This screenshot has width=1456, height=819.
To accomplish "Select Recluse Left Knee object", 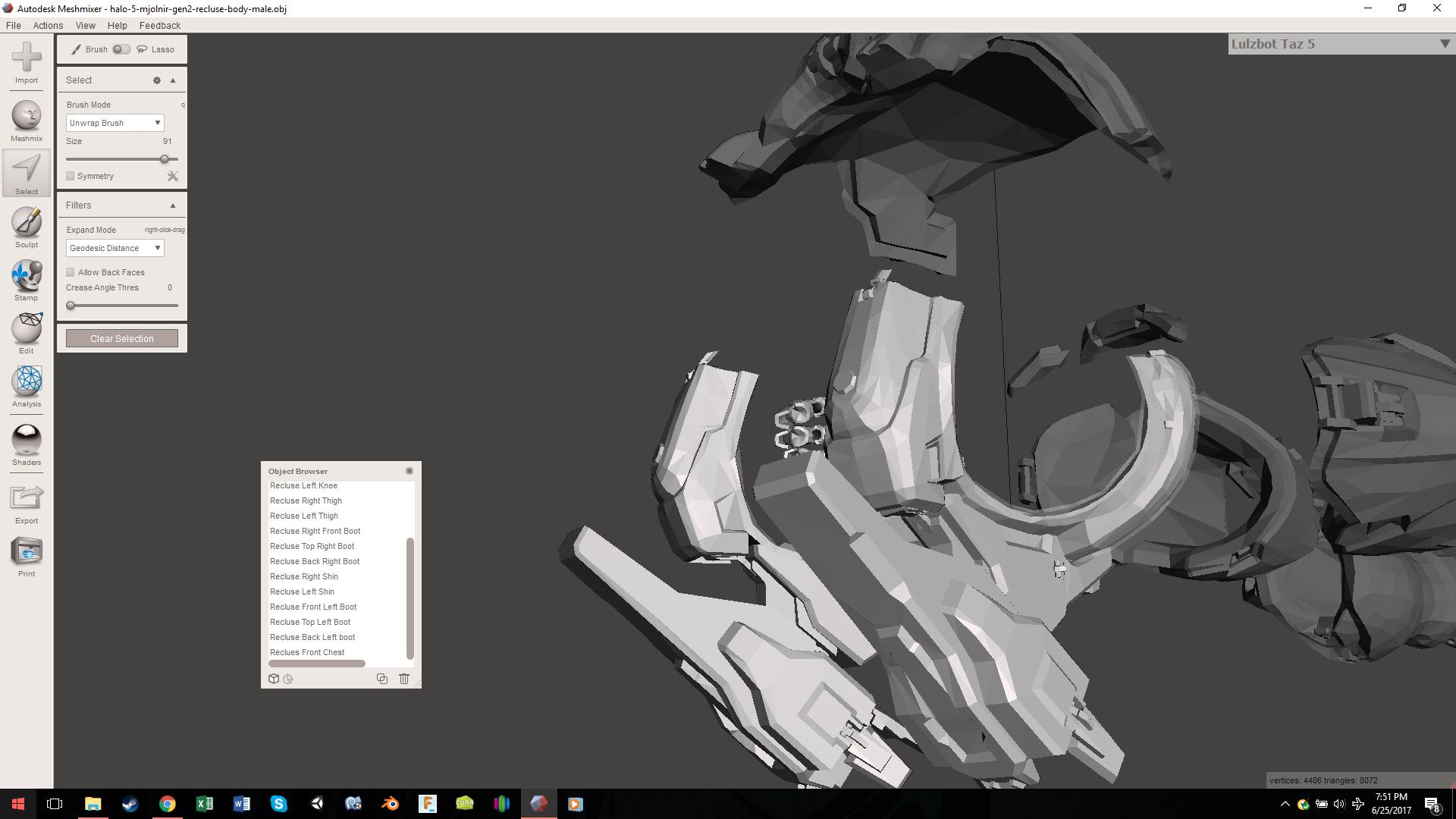I will tap(303, 485).
